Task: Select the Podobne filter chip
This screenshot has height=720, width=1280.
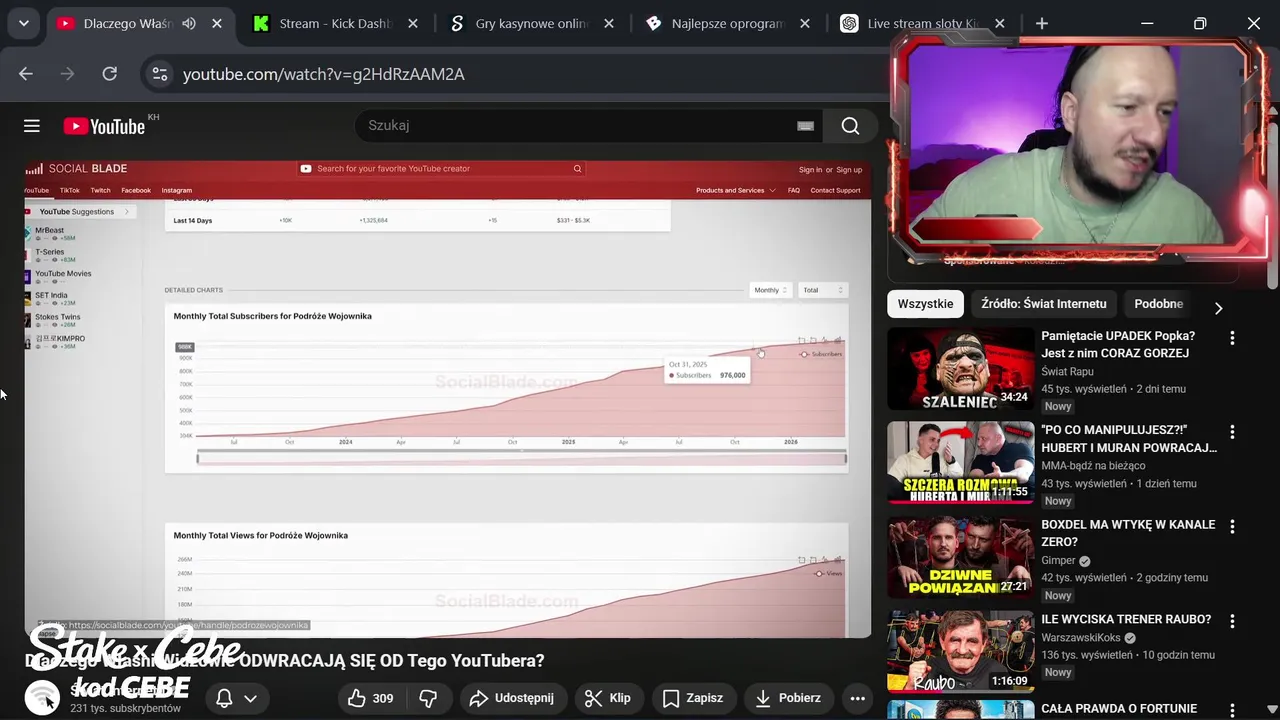Action: coord(1158,304)
